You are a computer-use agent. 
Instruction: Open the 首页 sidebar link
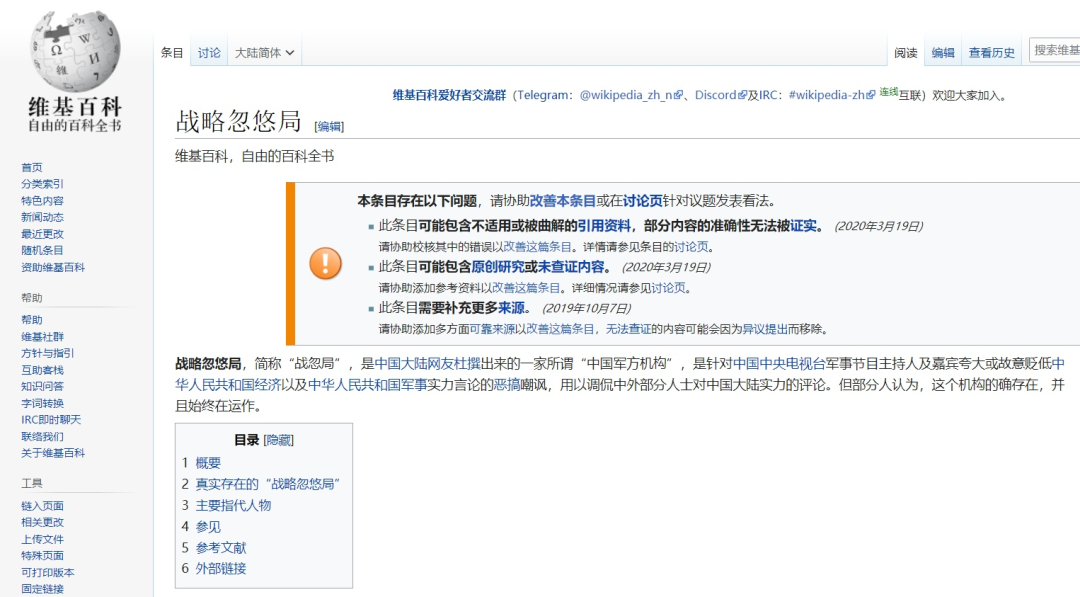(x=32, y=167)
